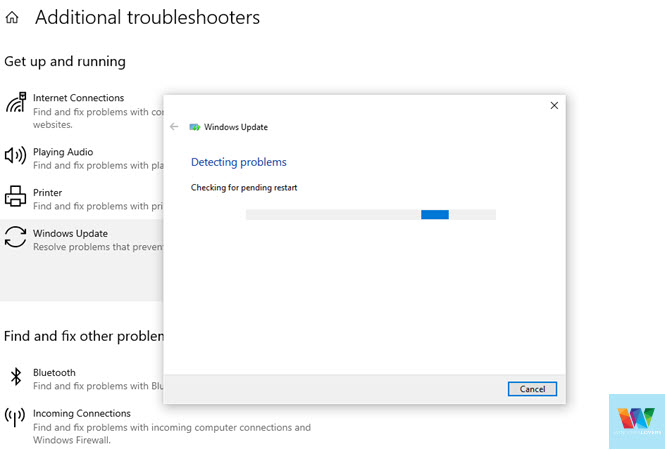This screenshot has width=665, height=450.
Task: Click the Home icon beside Additional troubleshooters
Action: [x=12, y=18]
